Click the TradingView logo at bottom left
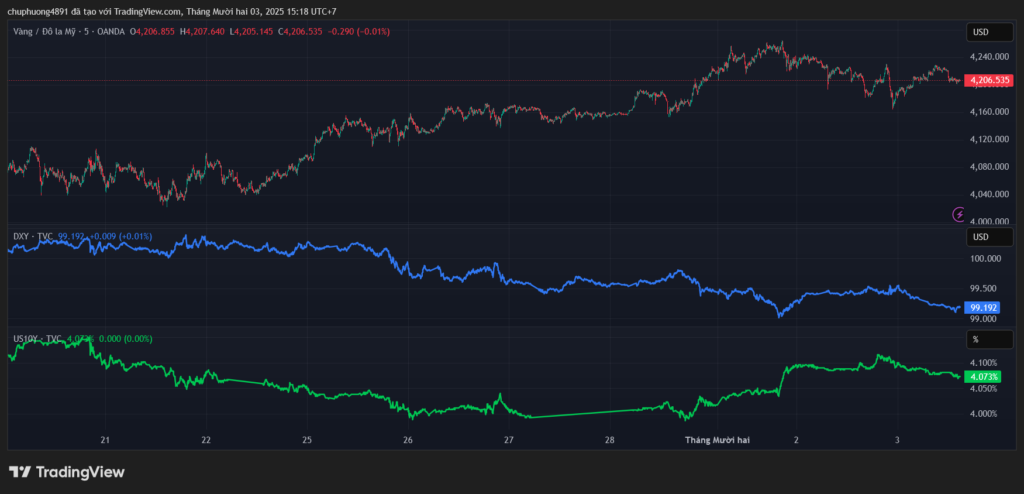Screen dimensions: 1024x494 [67, 472]
